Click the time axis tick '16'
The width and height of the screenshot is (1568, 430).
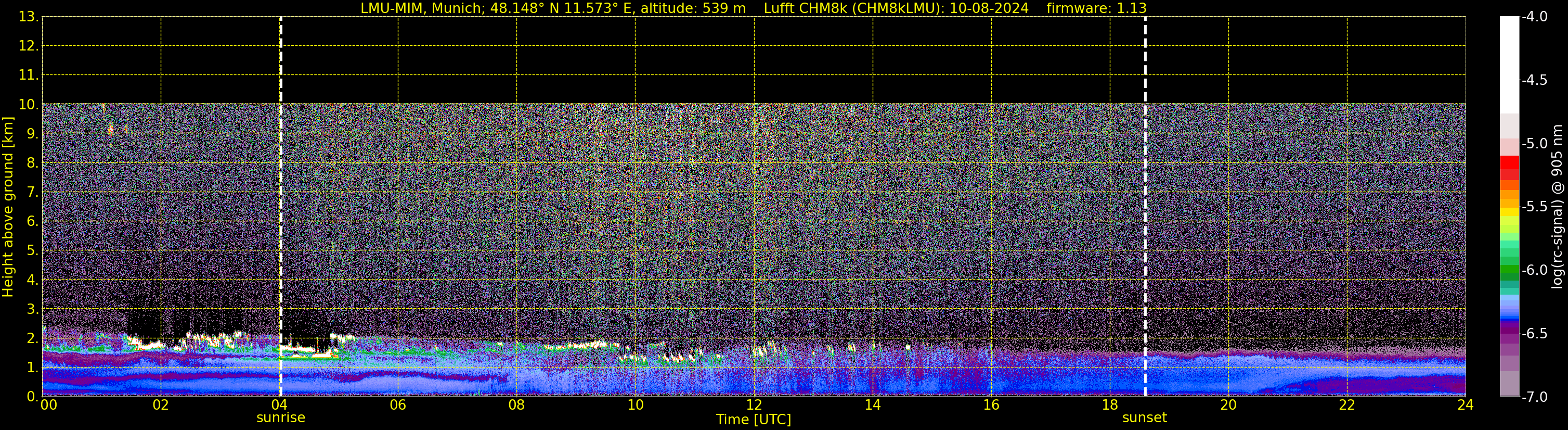click(x=992, y=405)
